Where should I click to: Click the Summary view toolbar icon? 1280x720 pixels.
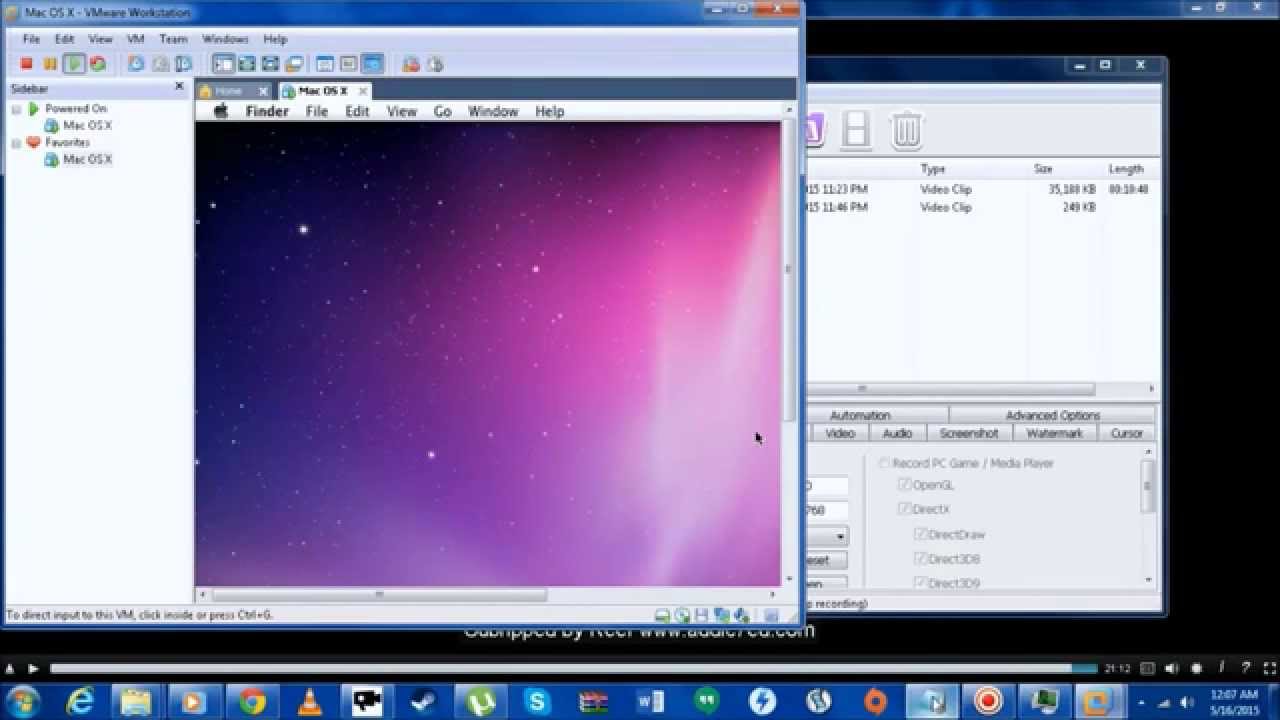point(325,64)
